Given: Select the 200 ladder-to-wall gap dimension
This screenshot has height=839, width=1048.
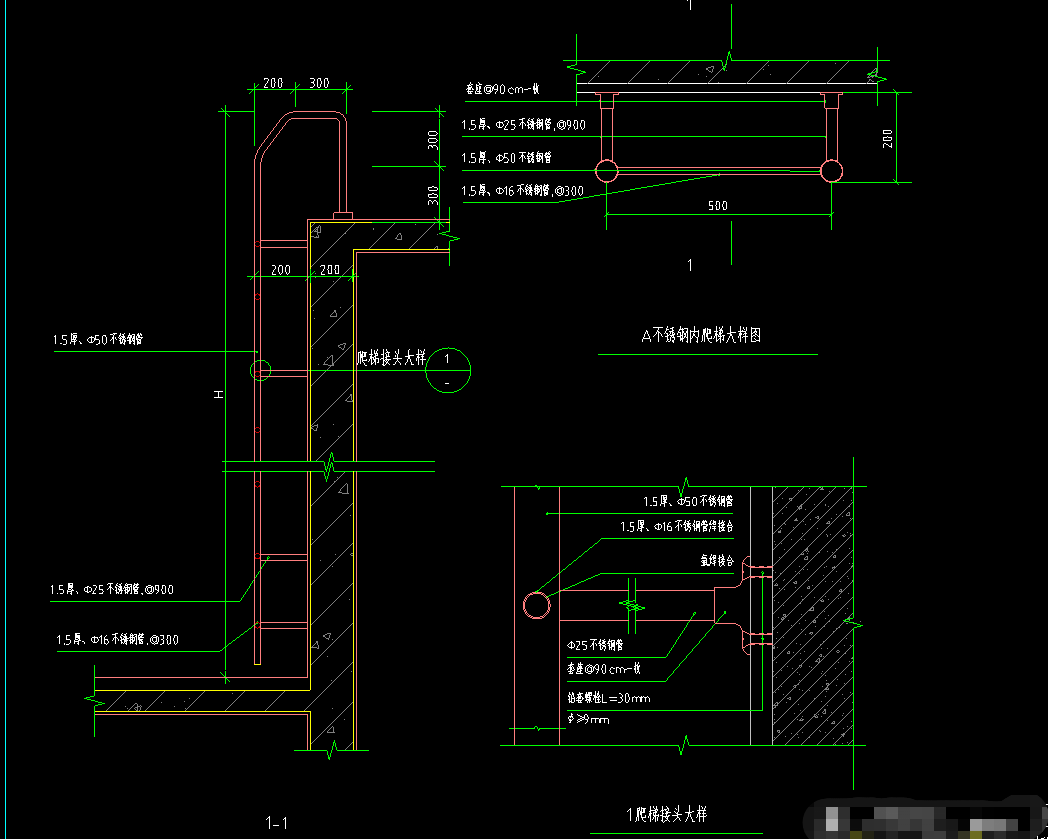Looking at the screenshot, I should point(281,269).
